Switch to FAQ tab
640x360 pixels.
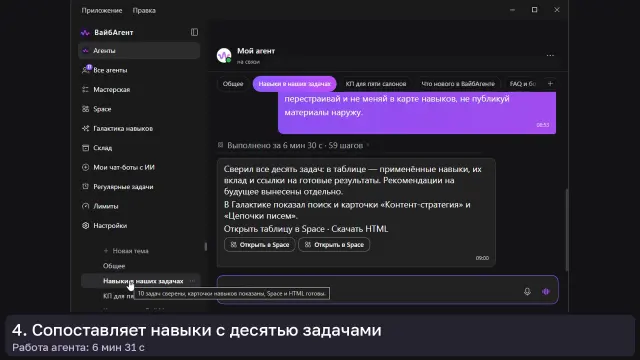tap(523, 84)
